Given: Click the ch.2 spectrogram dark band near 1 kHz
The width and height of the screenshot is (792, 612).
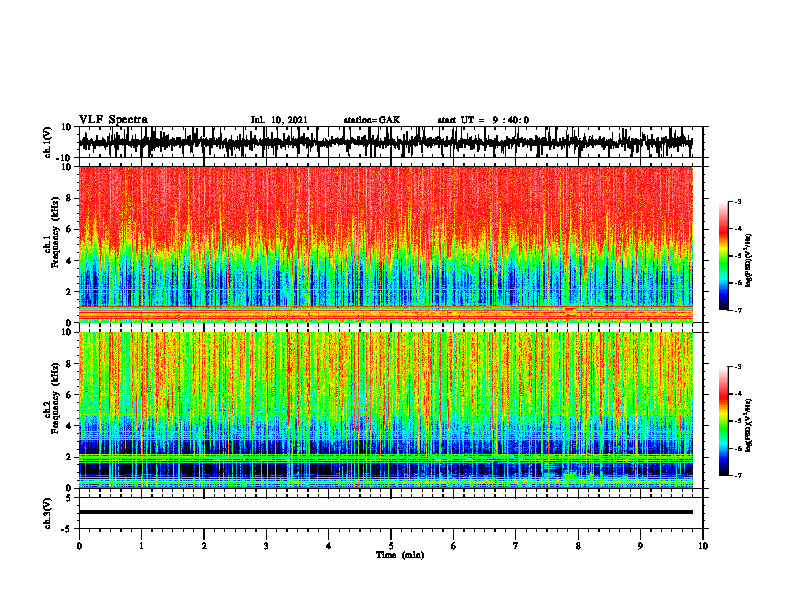Looking at the screenshot, I should tap(386, 470).
